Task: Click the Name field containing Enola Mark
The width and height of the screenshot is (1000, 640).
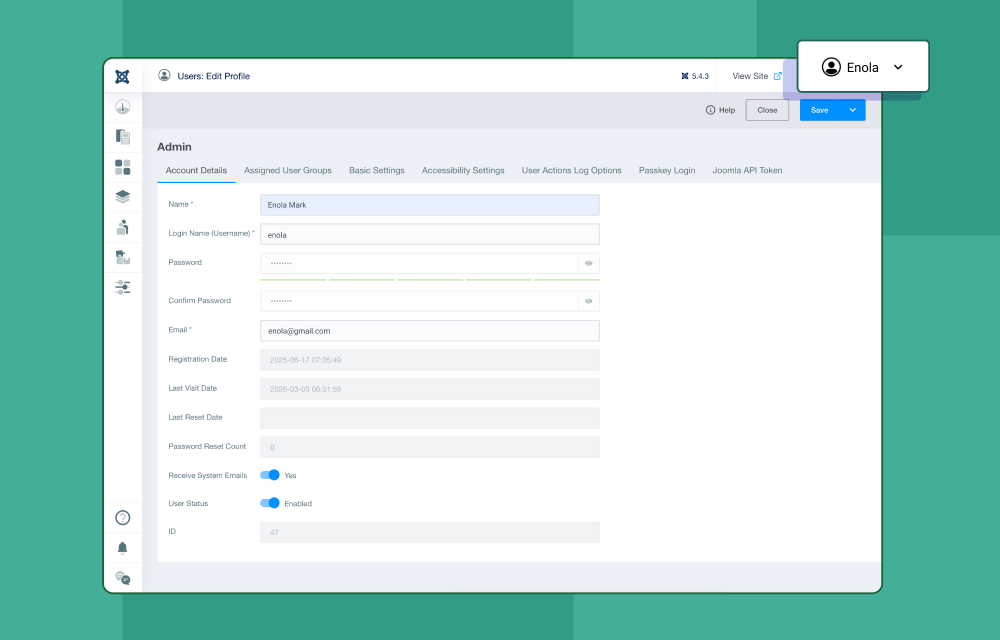Action: (430, 205)
